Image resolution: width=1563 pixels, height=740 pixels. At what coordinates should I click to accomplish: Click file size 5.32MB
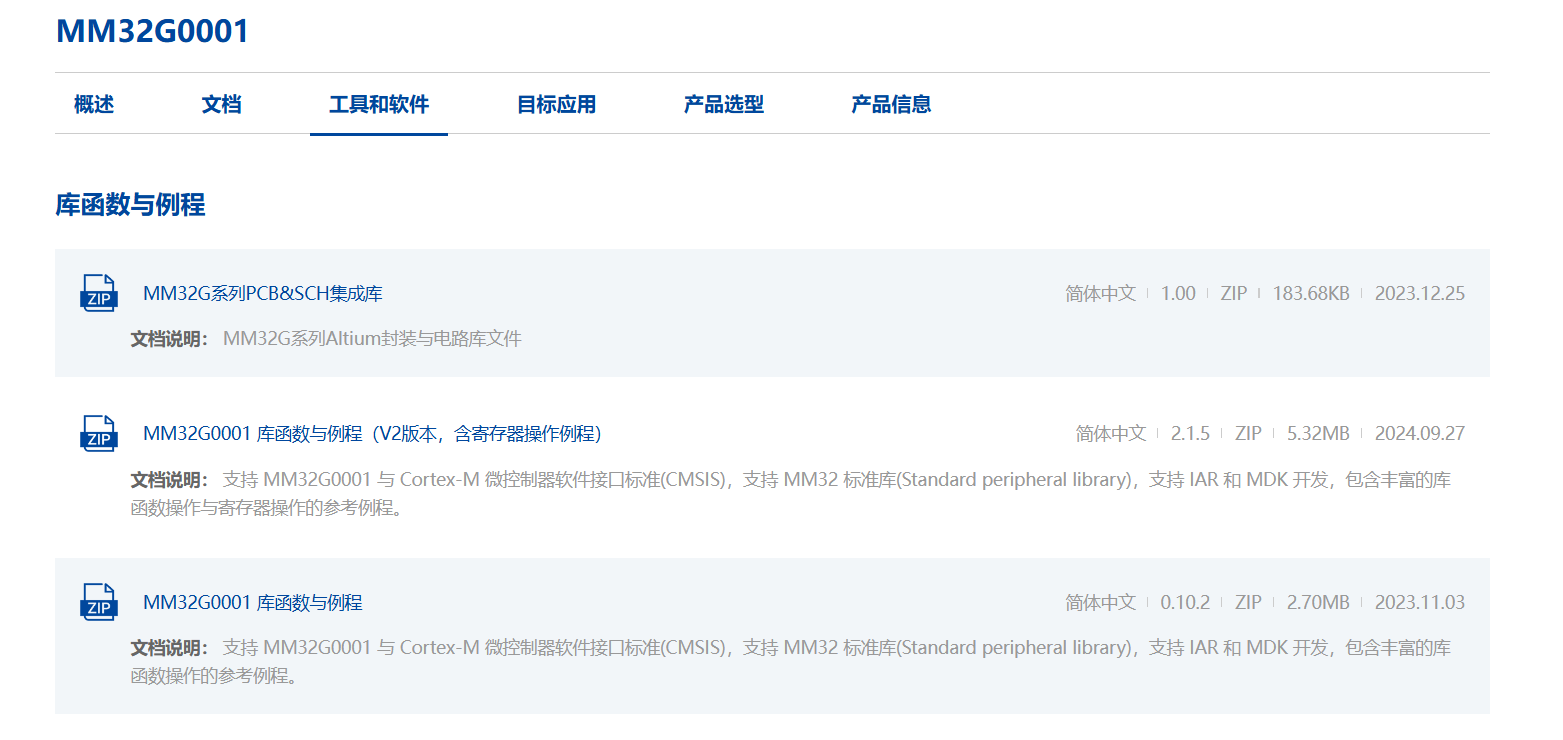pyautogui.click(x=1318, y=434)
